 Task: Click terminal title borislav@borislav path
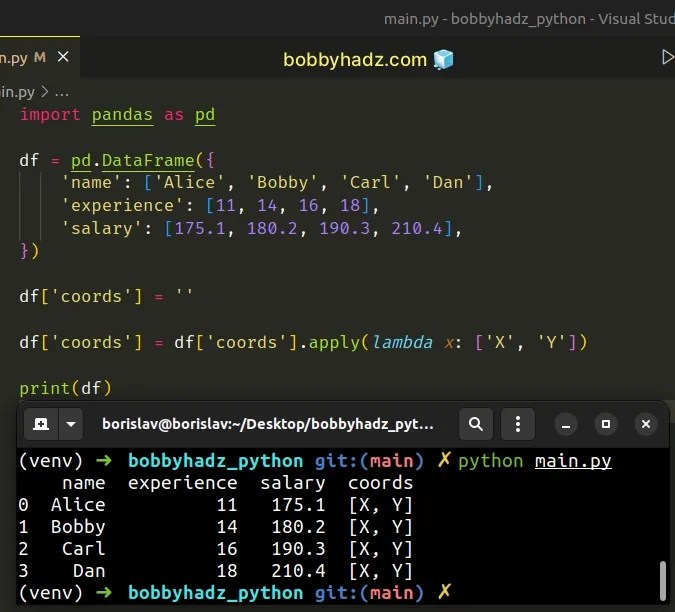(x=268, y=424)
